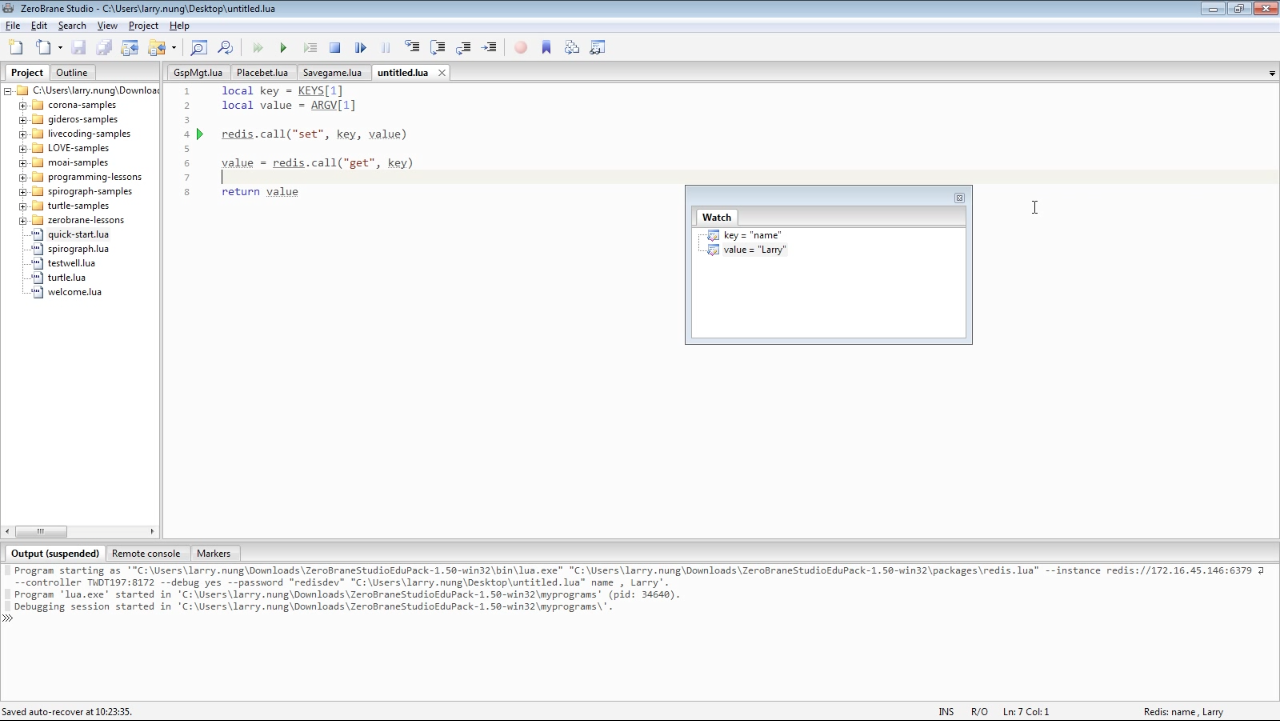Close the untitled.lua tab

(x=441, y=73)
